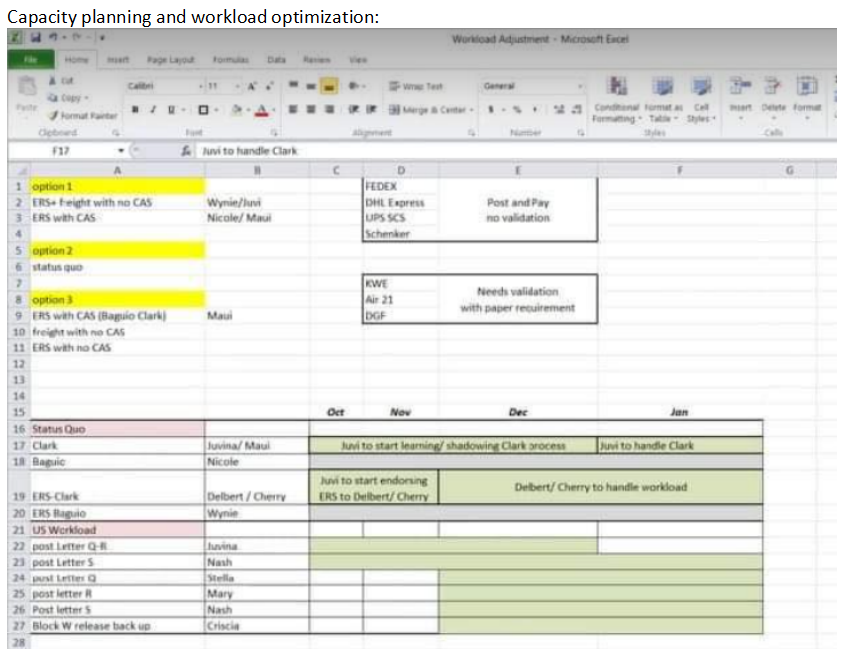Image resolution: width=842 pixels, height=657 pixels.
Task: Open the Clipboard dialog launcher
Action: click(x=115, y=132)
